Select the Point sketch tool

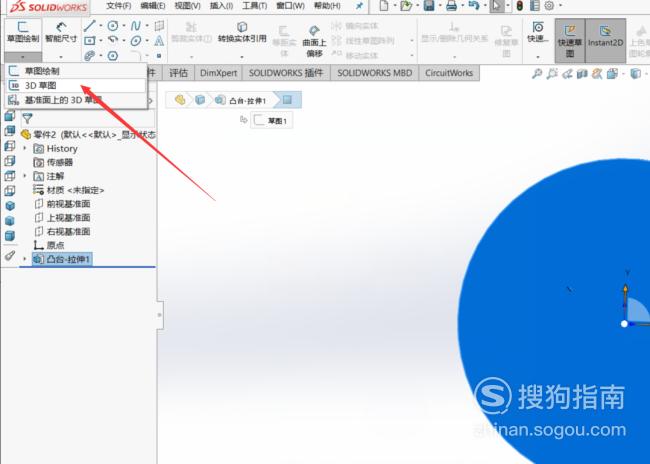click(x=159, y=56)
